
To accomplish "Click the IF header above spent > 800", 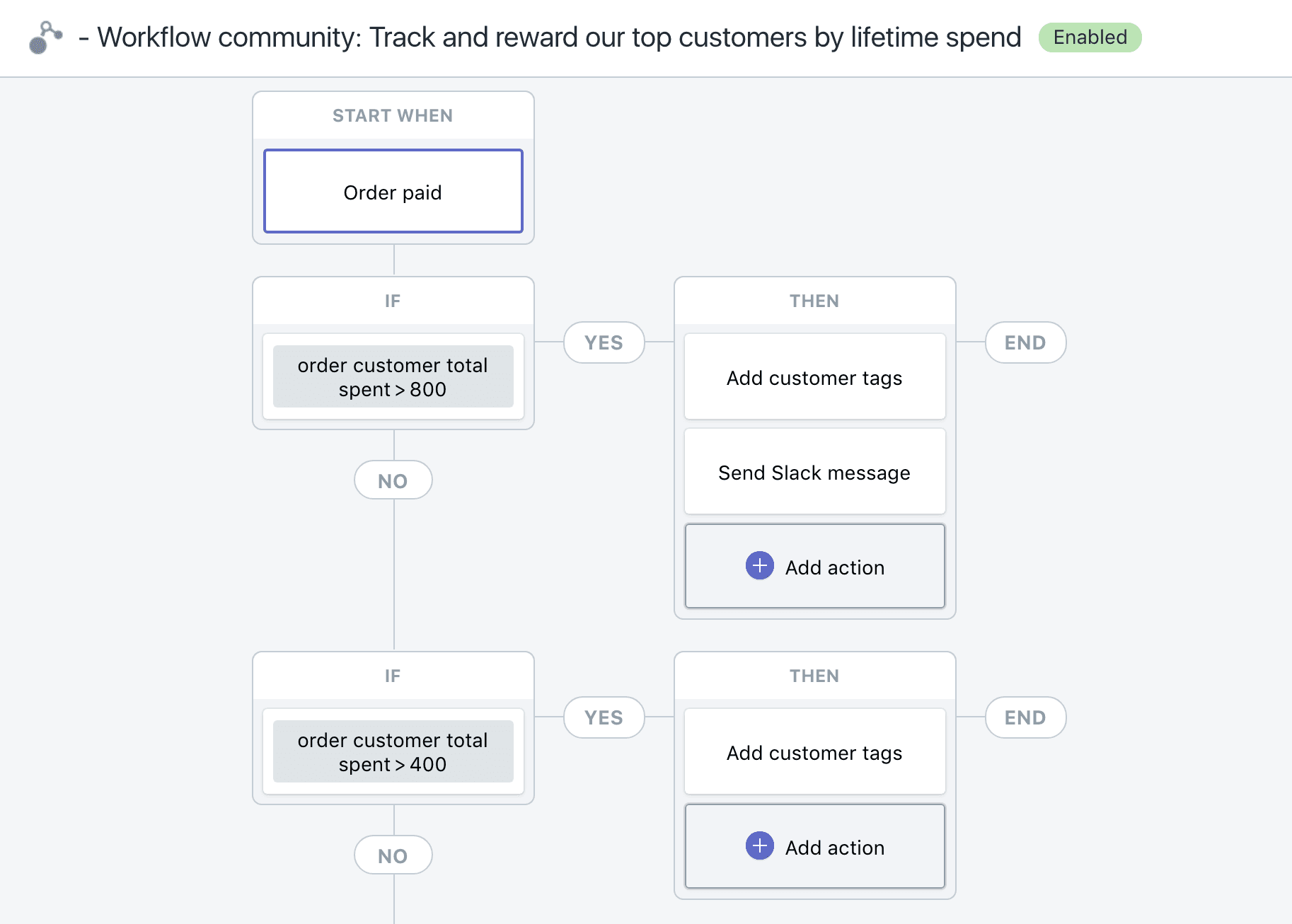I will click(x=393, y=301).
